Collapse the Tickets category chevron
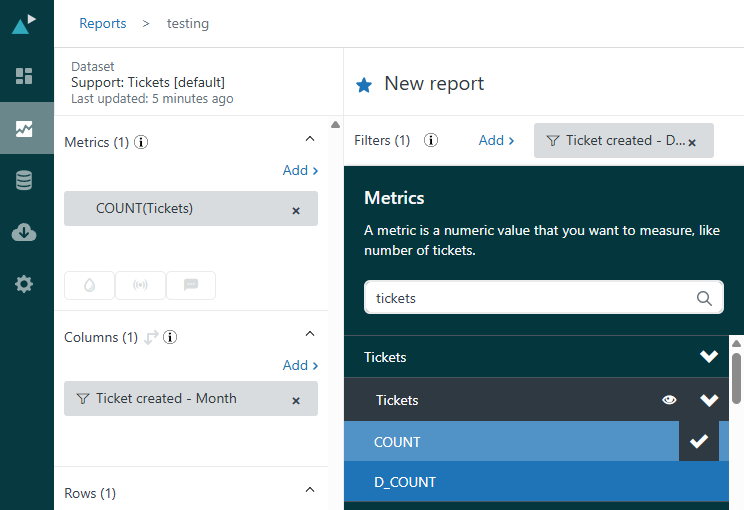Viewport: 744px width, 510px height. tap(709, 357)
